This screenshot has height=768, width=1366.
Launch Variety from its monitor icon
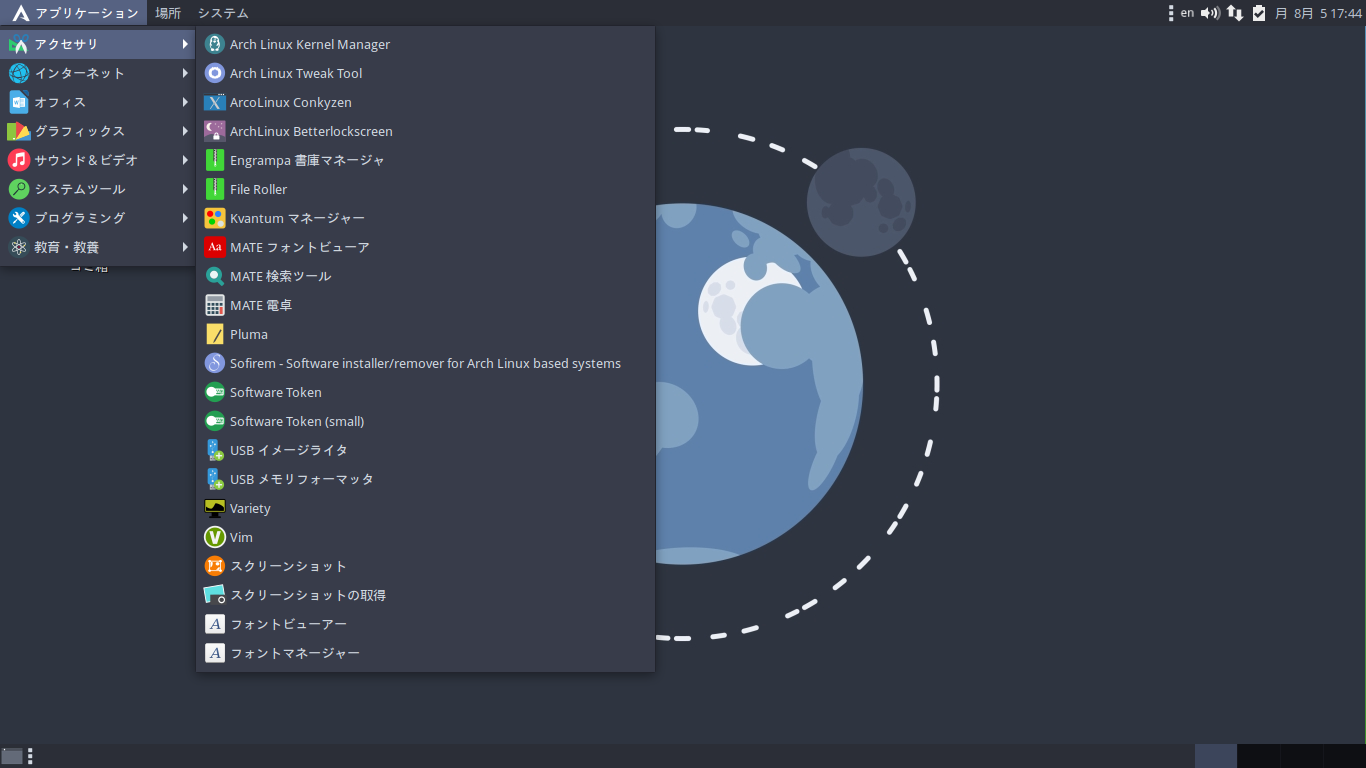point(214,508)
